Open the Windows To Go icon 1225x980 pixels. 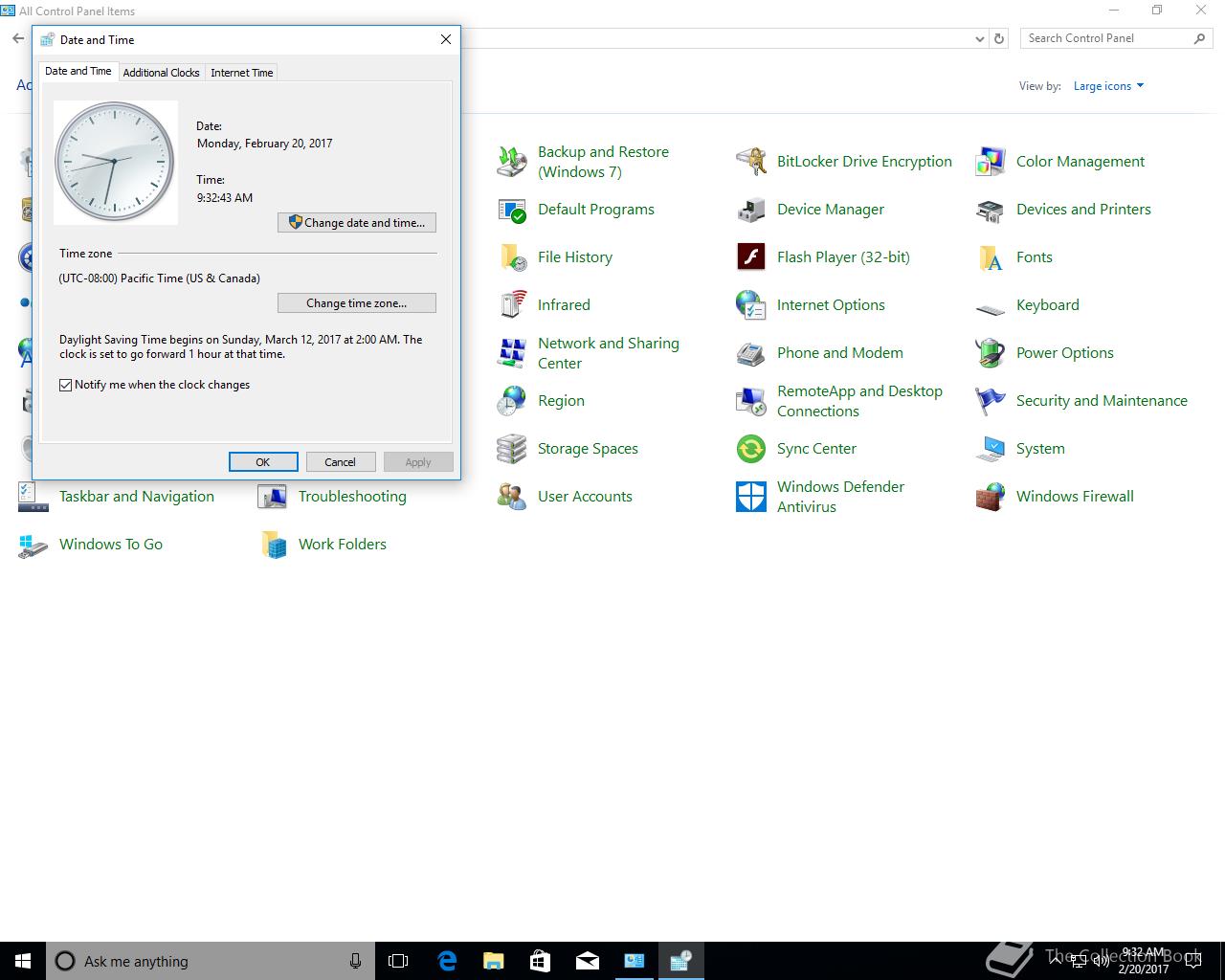click(x=33, y=545)
